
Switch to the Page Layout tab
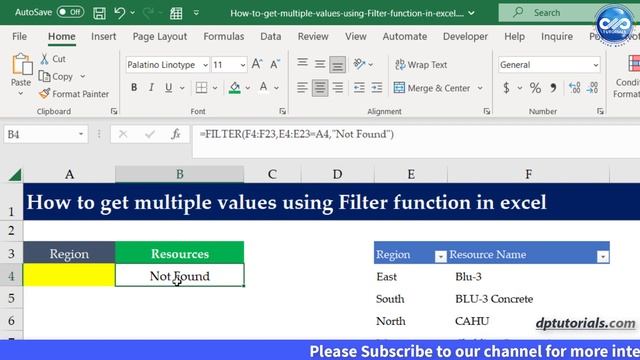tap(160, 36)
